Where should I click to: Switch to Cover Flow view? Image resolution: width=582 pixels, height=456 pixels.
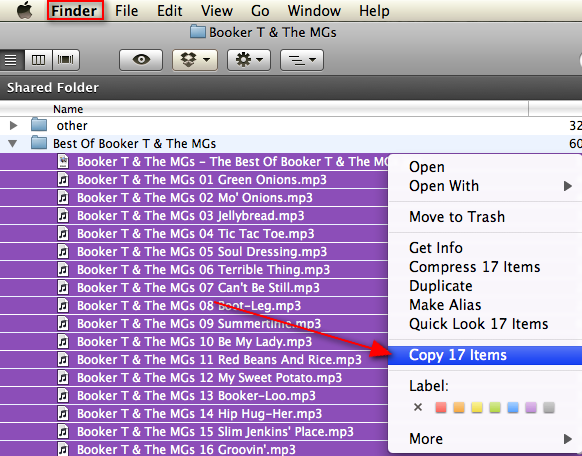pyautogui.click(x=66, y=60)
